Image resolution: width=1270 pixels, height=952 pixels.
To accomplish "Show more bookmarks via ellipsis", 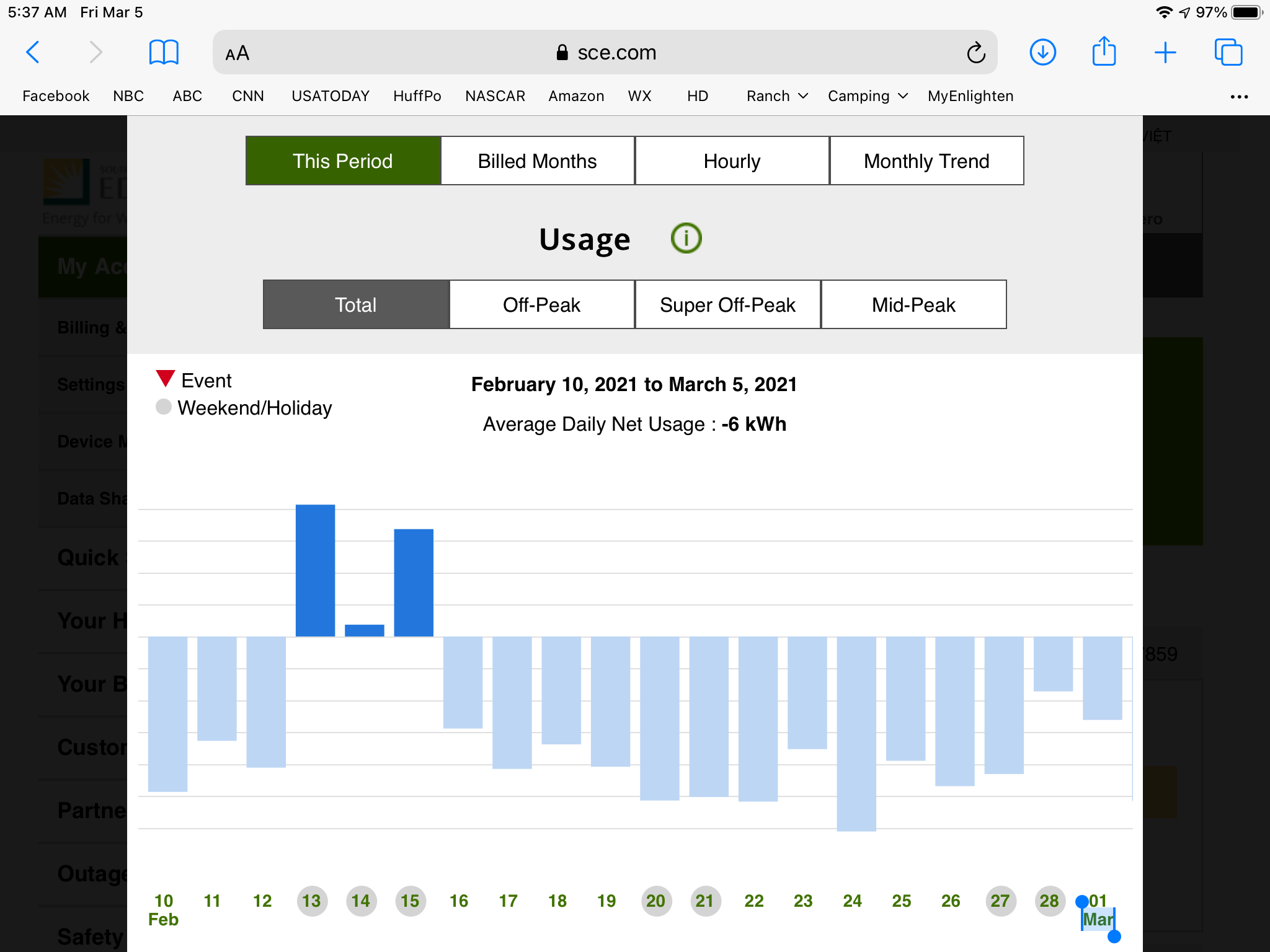I will [1238, 97].
